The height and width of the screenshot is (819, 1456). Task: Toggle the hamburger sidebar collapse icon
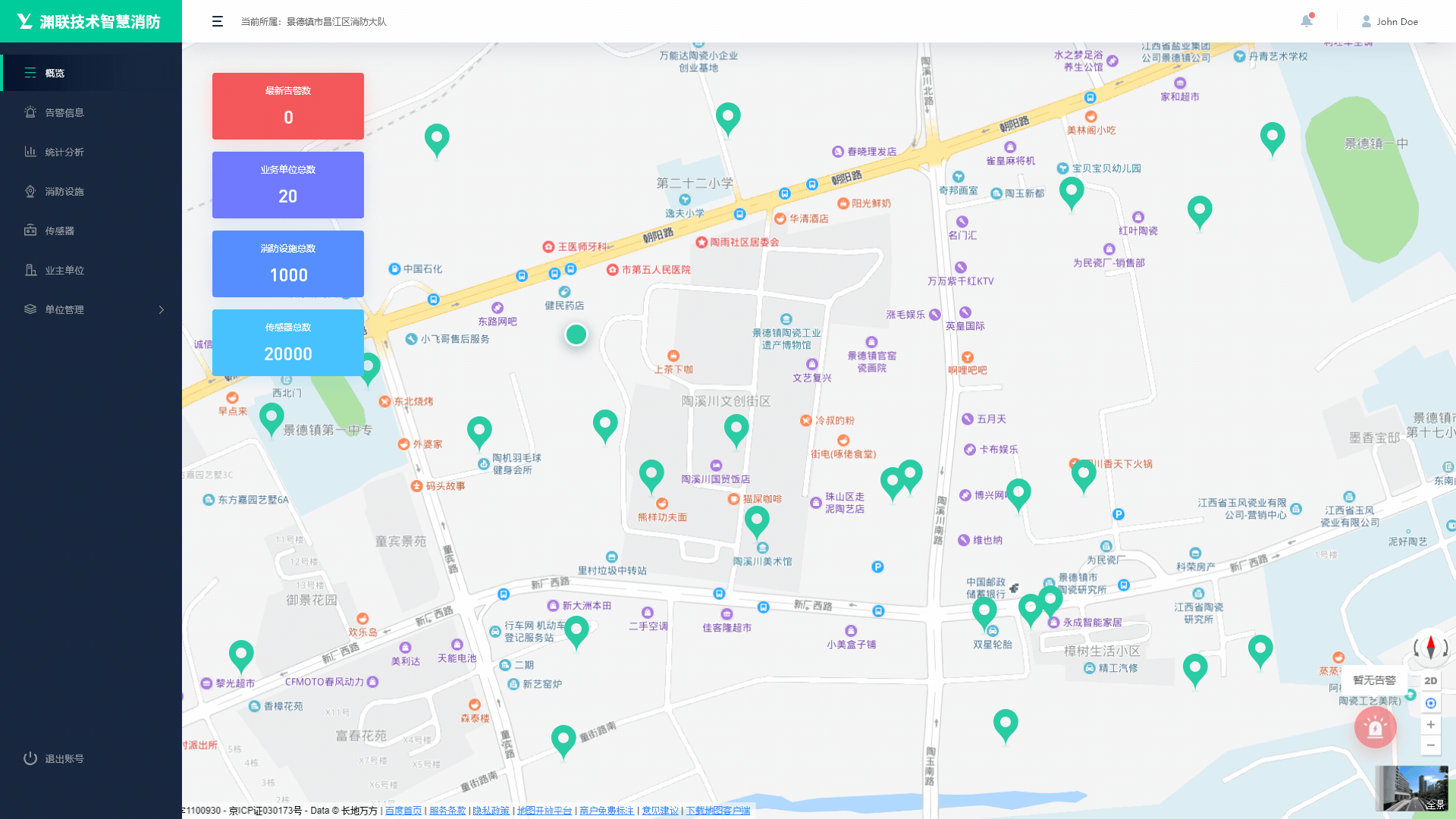point(218,21)
